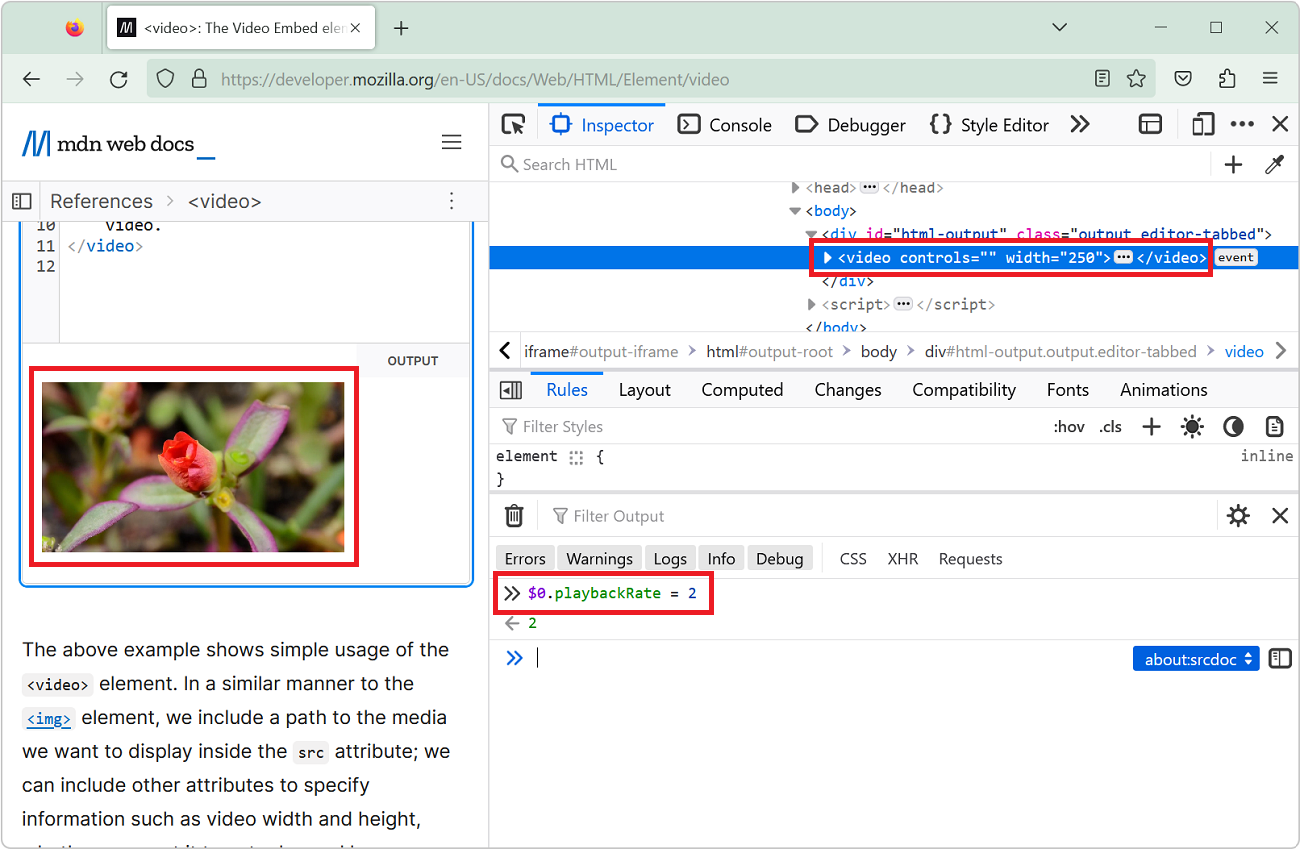The image size is (1300, 849).
Task: Enable dark color scheme simulation
Action: point(1233,426)
